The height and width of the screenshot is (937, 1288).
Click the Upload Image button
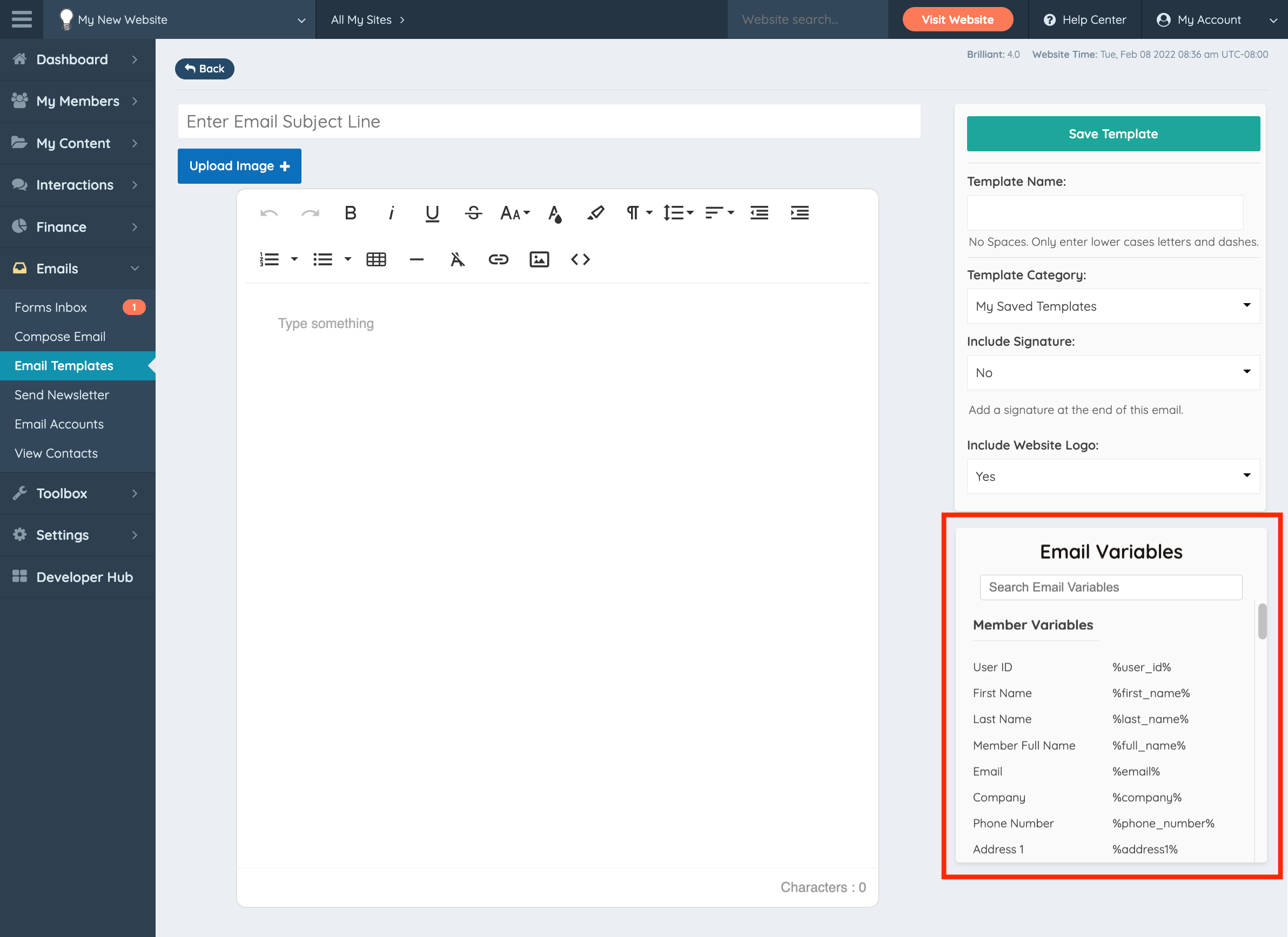coord(239,166)
